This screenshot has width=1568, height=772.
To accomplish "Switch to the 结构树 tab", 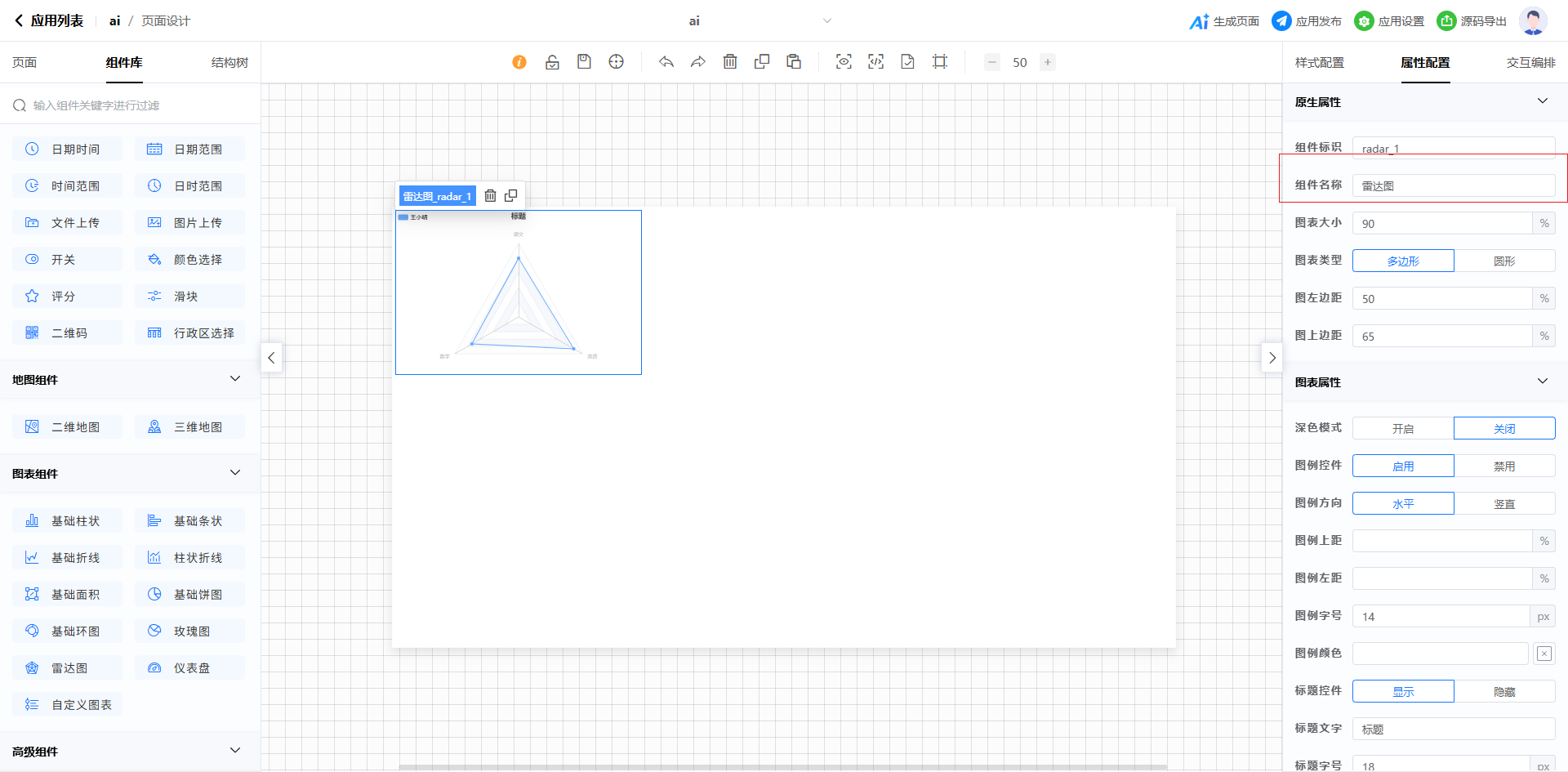I will (229, 63).
